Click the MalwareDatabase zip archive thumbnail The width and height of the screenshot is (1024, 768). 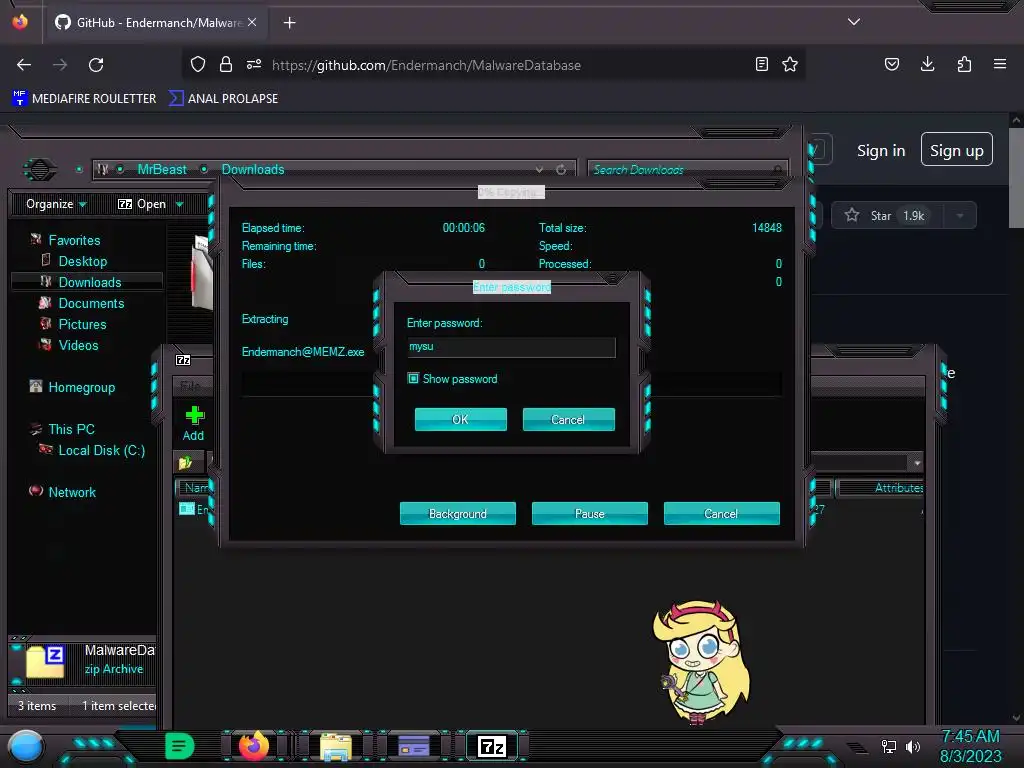pos(45,661)
